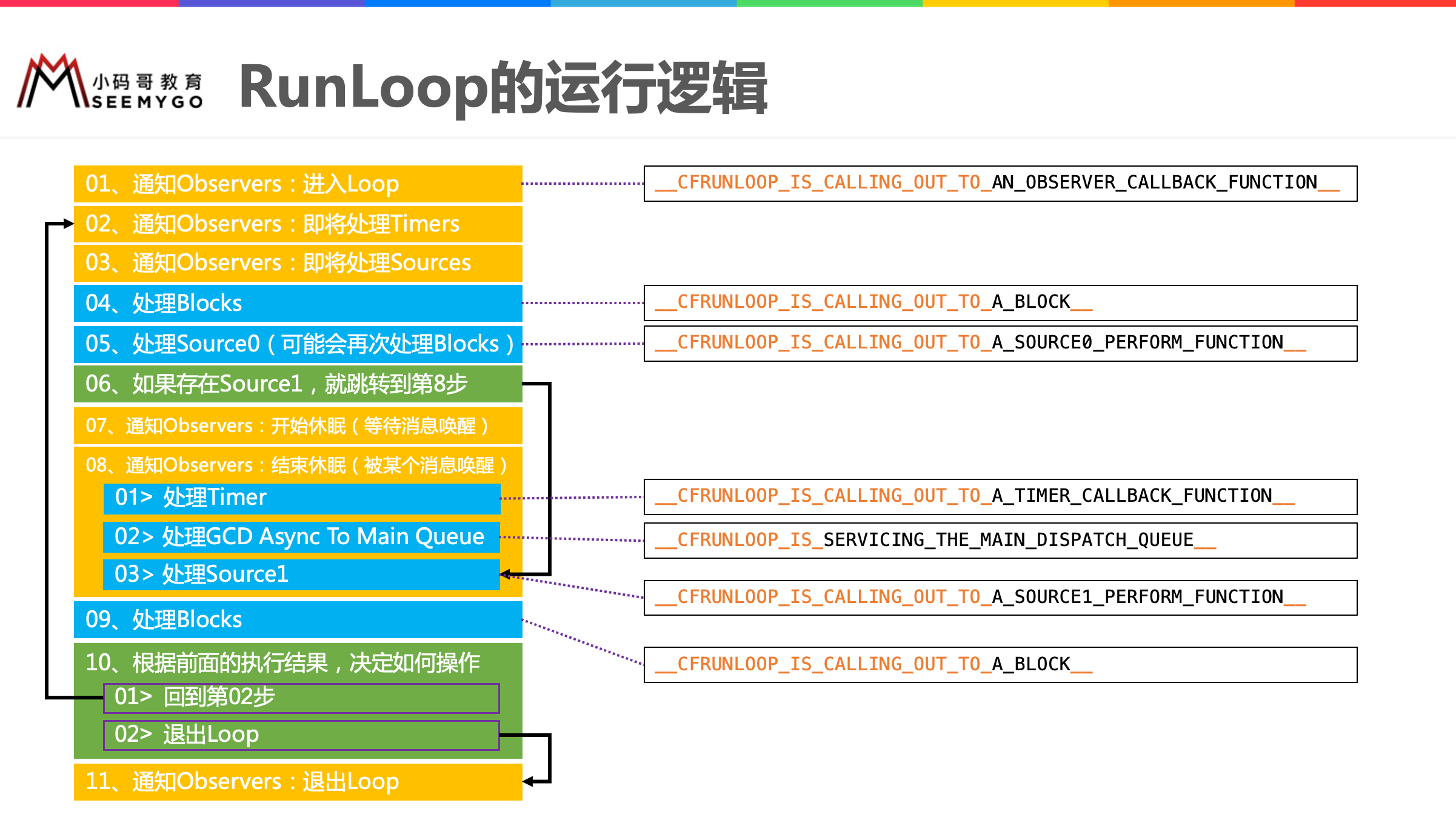Viewport: 1456px width, 823px height.
Task: Click step 11 通知Observers 退出Loop box
Action: (x=298, y=782)
